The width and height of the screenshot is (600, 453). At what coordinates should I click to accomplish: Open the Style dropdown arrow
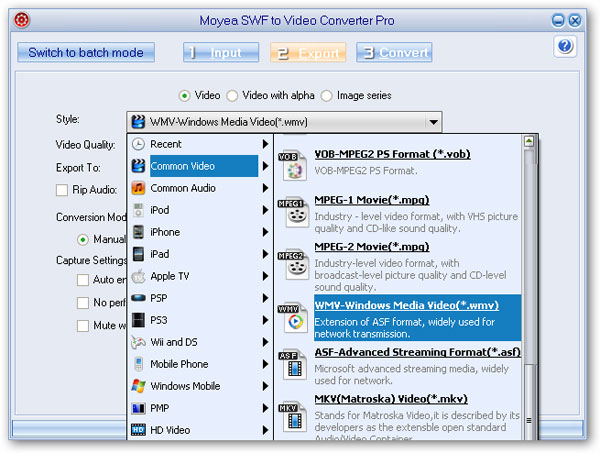point(433,122)
